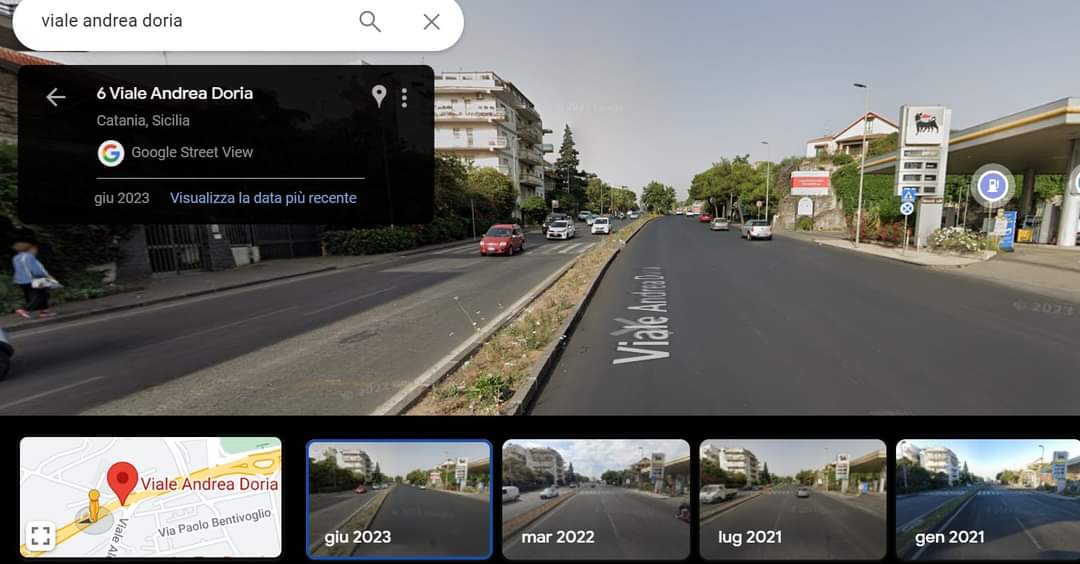Switch to mar 2022 imagery thumbnail

[x=596, y=499]
